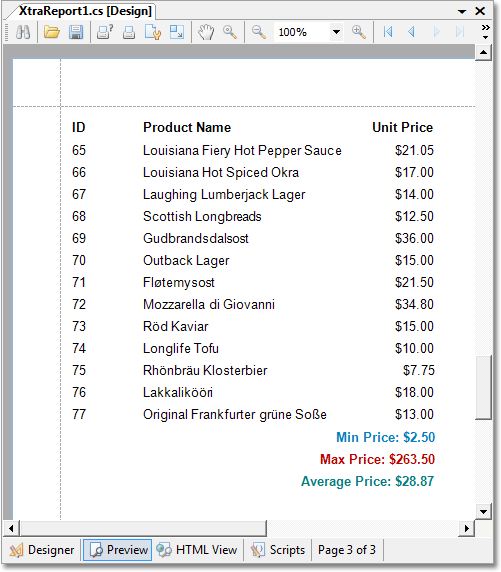The height and width of the screenshot is (572, 501).
Task: Click the Scale icon in toolbar
Action: (x=177, y=32)
